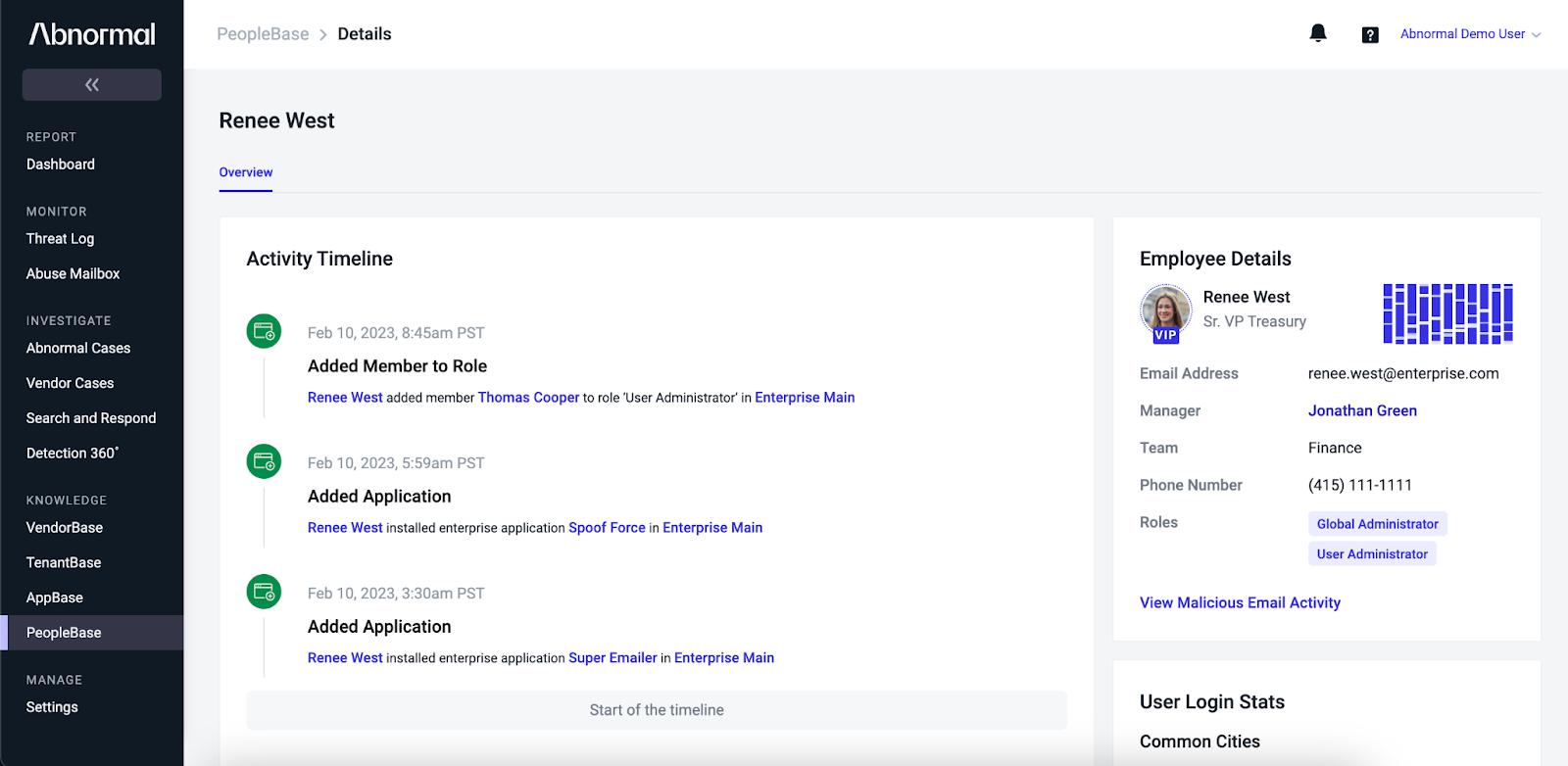
Task: Select the Overview tab
Action: click(x=246, y=172)
